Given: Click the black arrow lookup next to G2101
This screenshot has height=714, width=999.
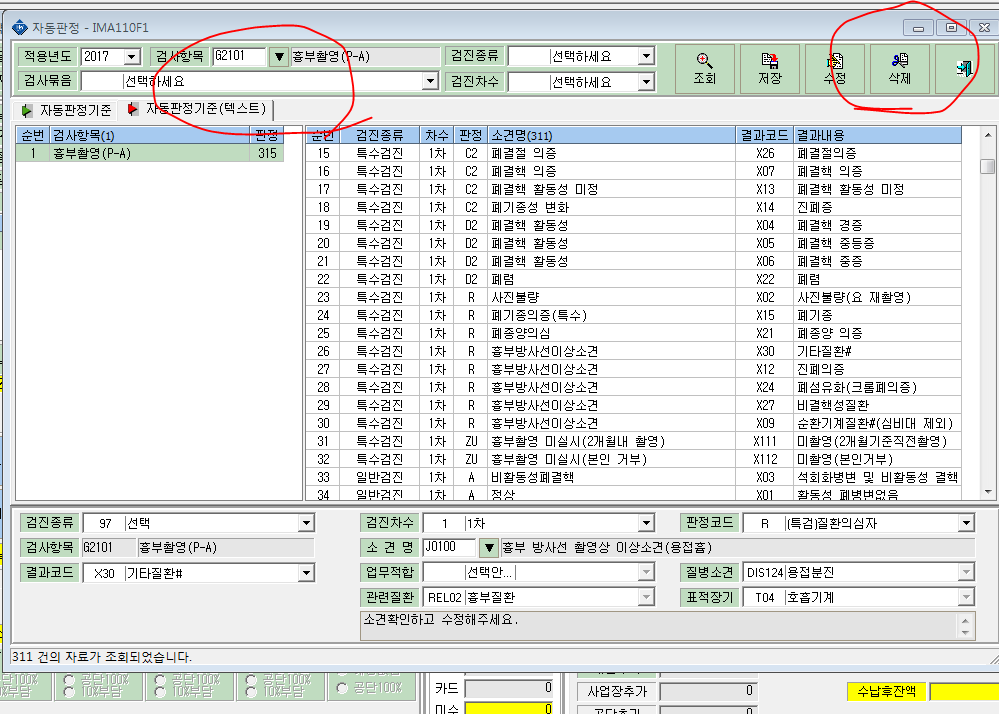Looking at the screenshot, I should click(x=279, y=57).
